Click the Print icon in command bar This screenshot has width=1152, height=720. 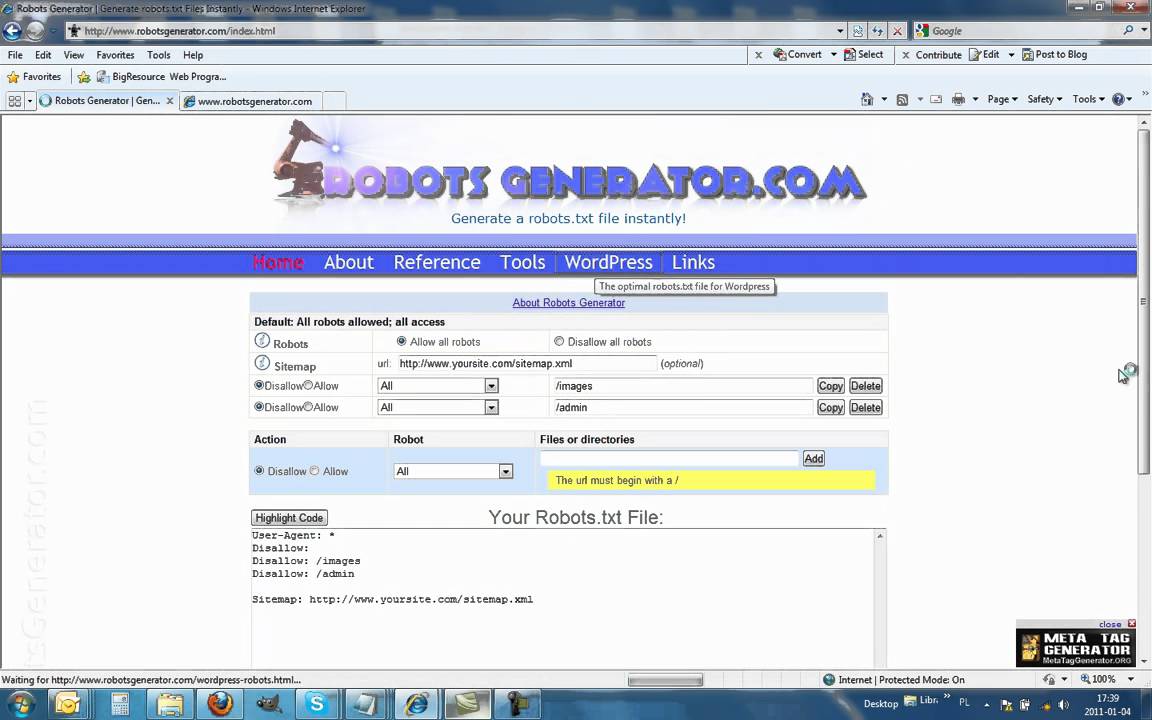click(x=958, y=99)
